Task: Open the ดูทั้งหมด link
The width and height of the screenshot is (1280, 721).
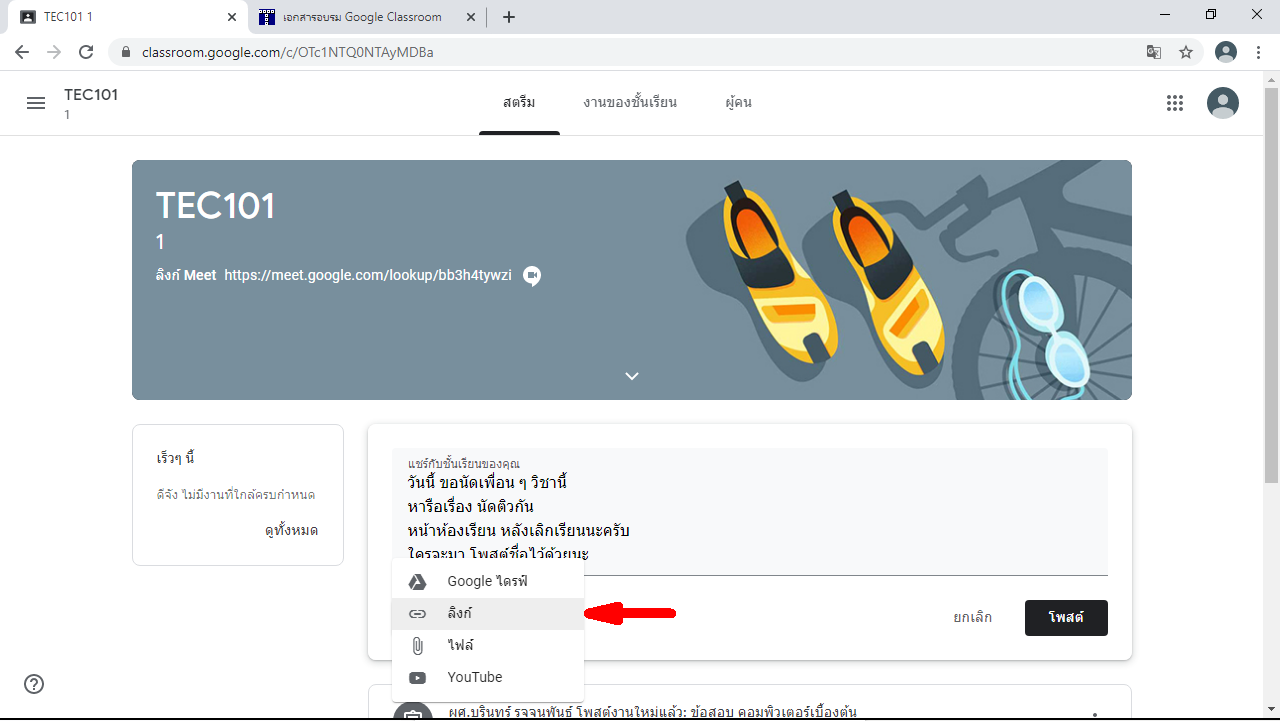Action: click(x=291, y=531)
